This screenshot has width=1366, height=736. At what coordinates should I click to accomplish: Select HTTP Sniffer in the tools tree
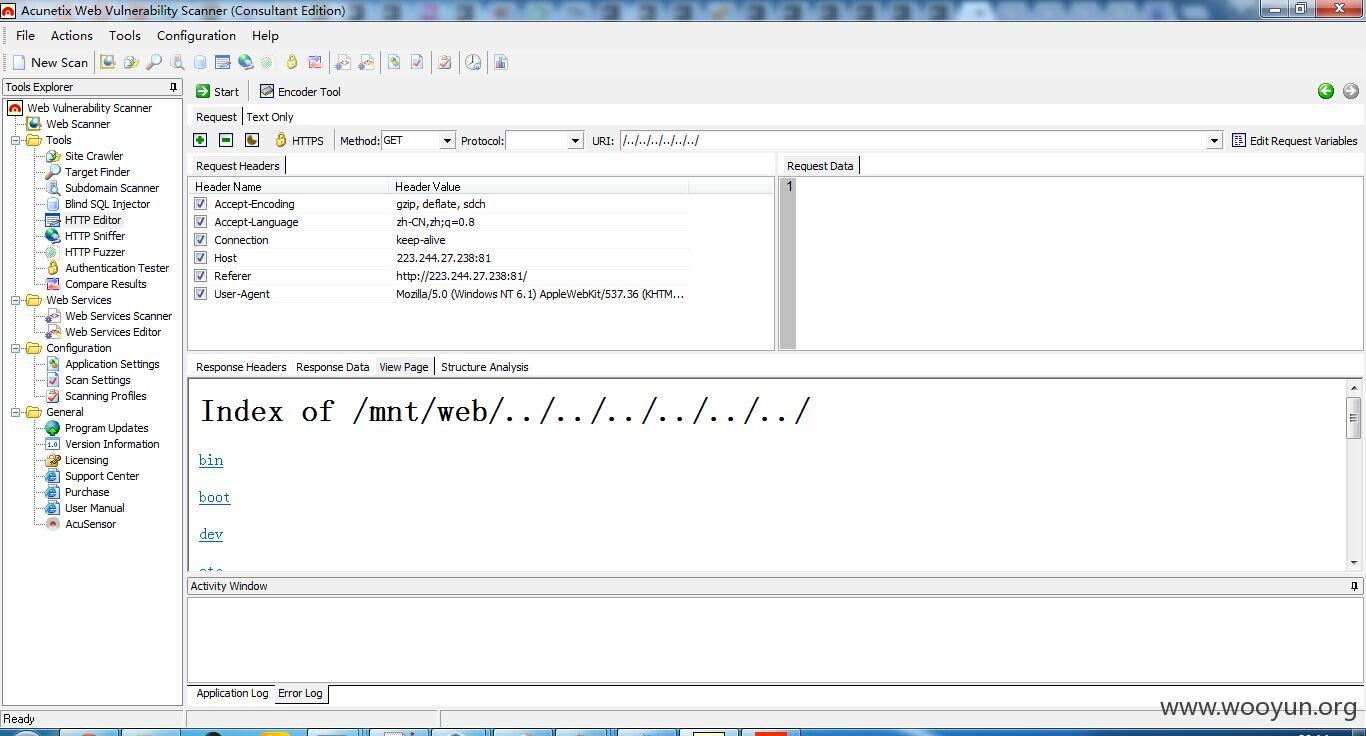95,236
